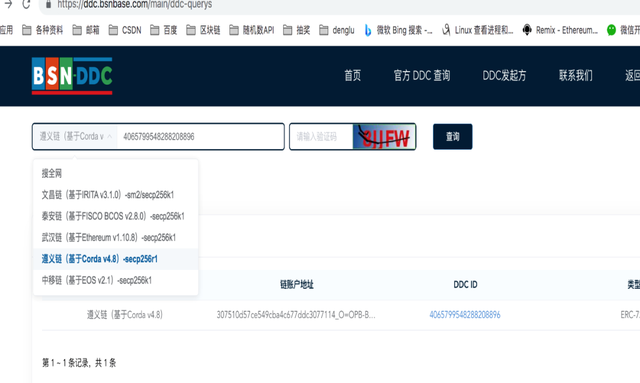Viewport: 640px width, 383px height.
Task: Open the Remix - Ethereum bookmark
Action: tap(560, 30)
